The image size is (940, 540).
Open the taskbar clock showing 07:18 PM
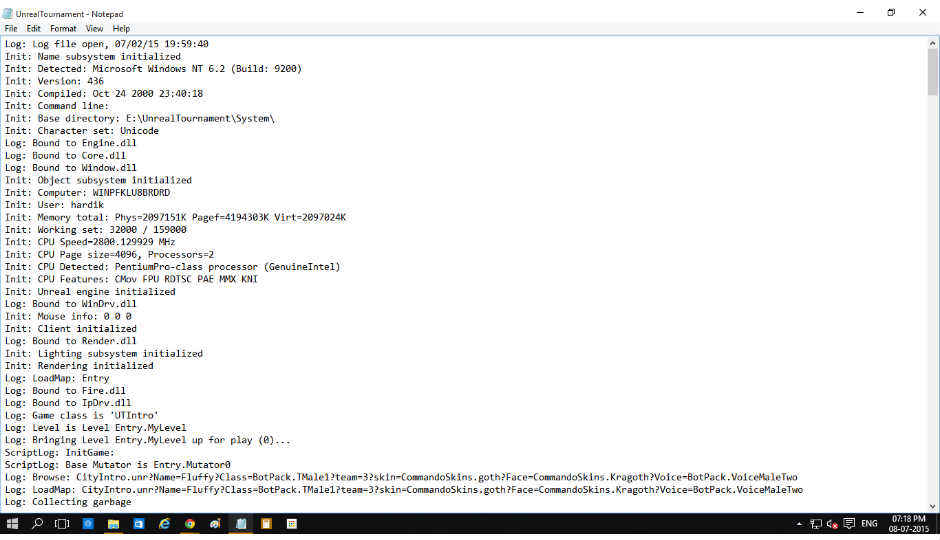tap(908, 524)
